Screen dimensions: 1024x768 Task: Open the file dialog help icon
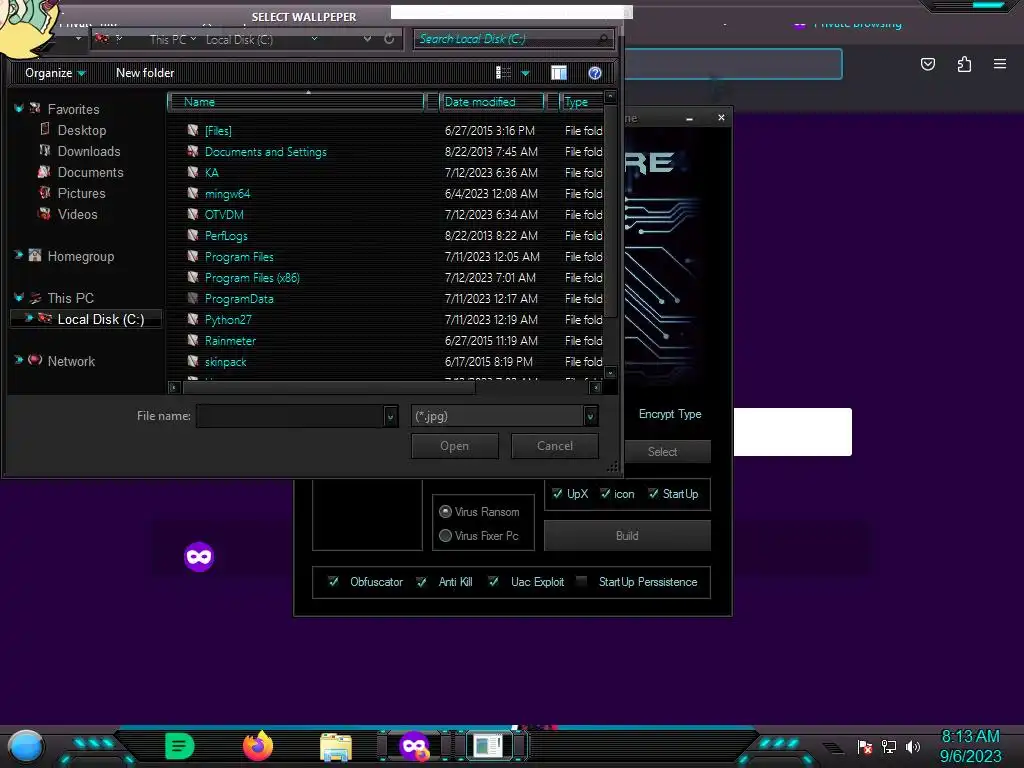click(x=594, y=72)
